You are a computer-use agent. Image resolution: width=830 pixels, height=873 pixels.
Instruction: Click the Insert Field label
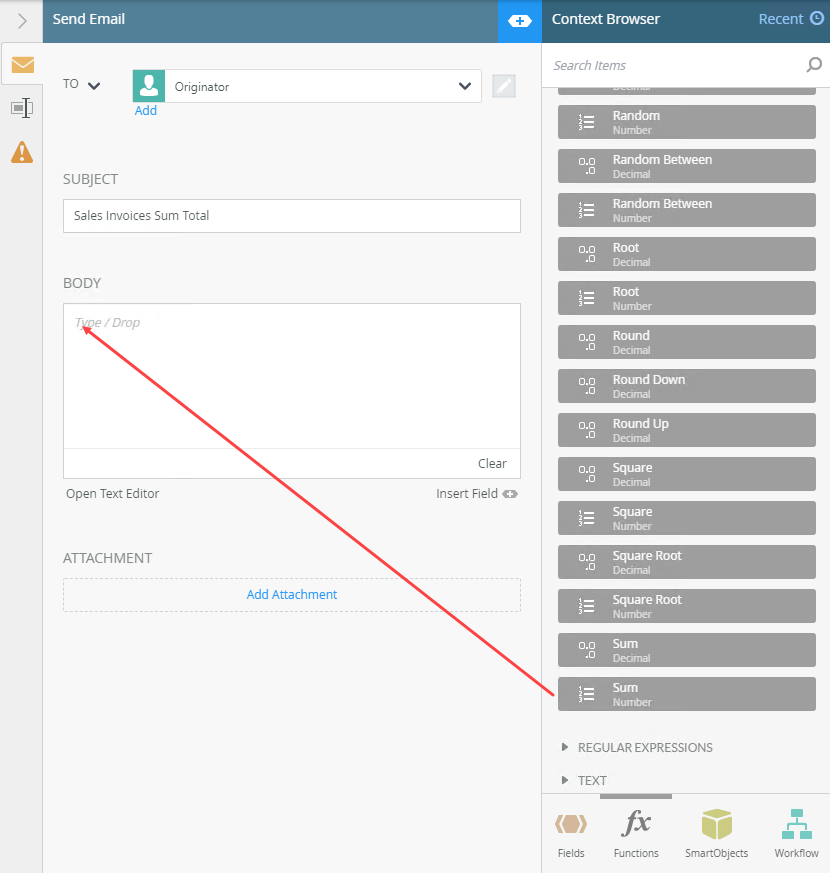pyautogui.click(x=466, y=494)
